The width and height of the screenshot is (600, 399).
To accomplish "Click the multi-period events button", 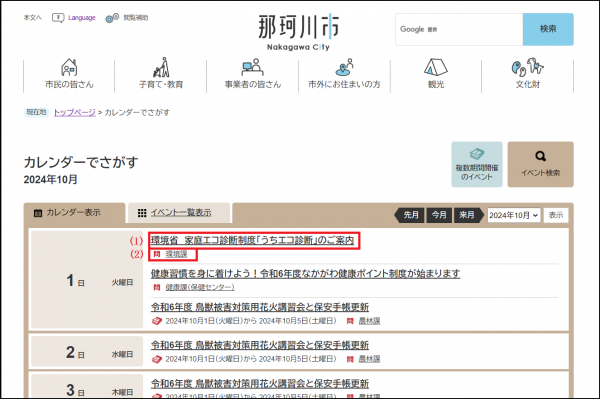I will click(477, 164).
